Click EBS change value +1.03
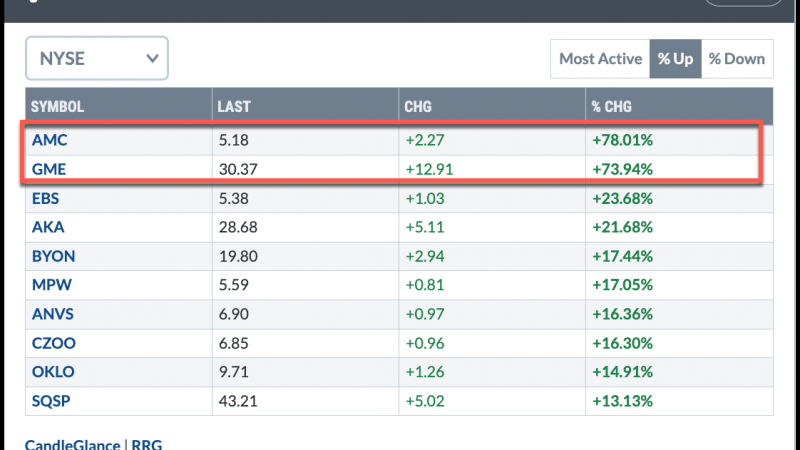Screen dimensions: 800x450 click(x=425, y=198)
